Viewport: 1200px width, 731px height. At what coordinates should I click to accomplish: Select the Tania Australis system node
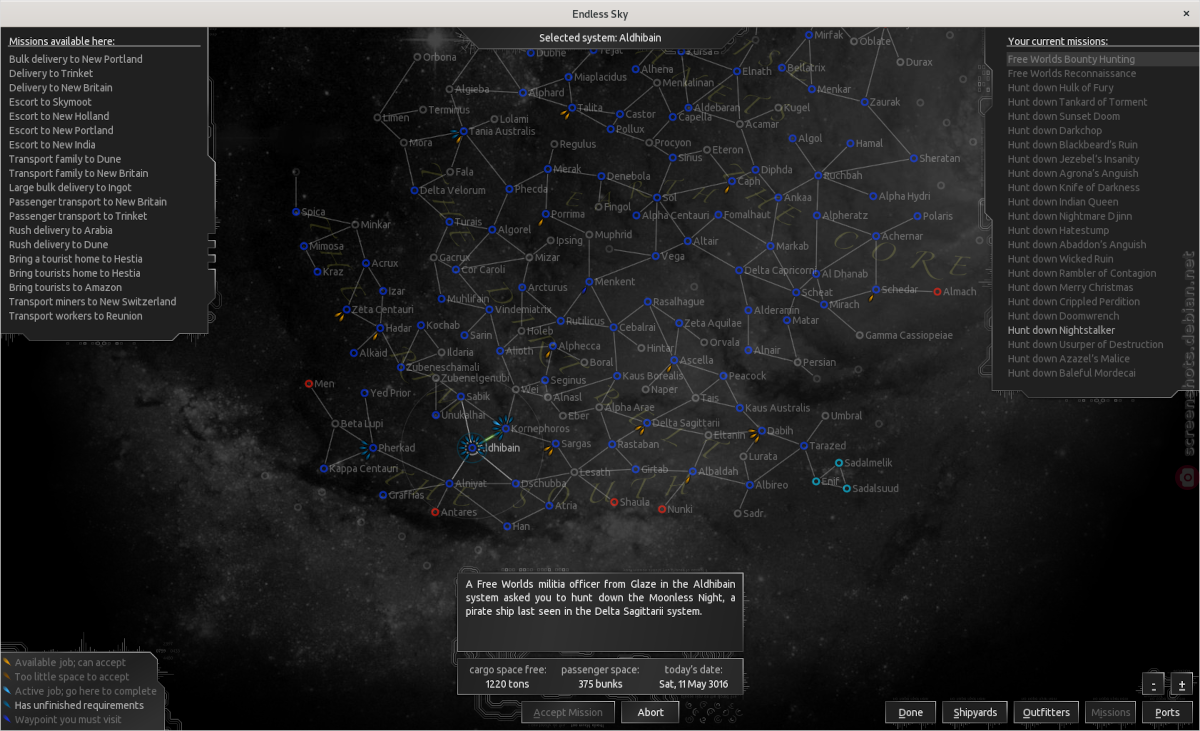click(x=465, y=131)
